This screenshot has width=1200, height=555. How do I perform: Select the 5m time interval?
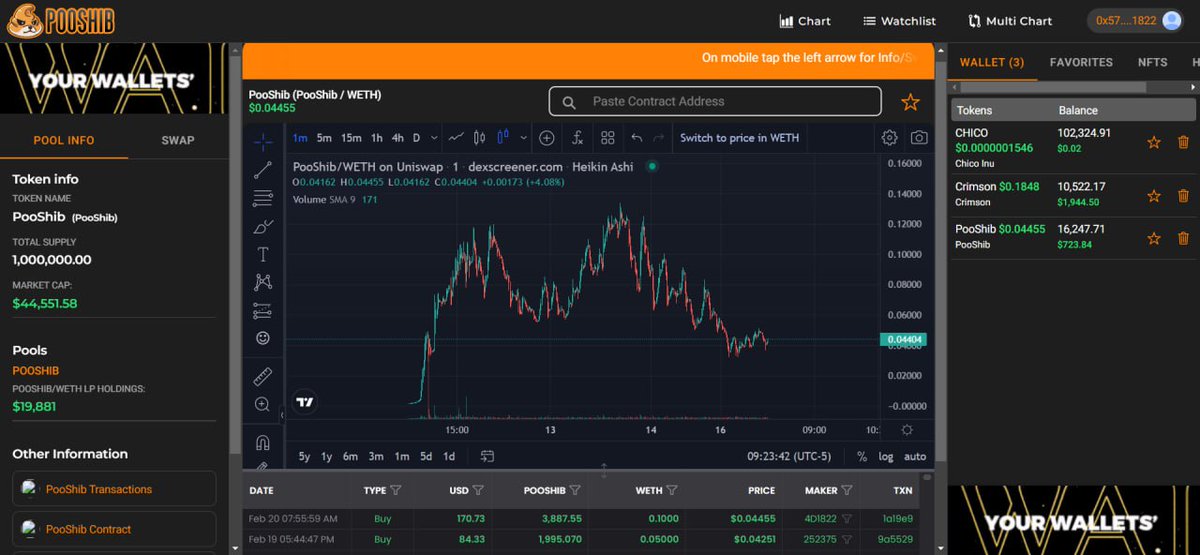pyautogui.click(x=324, y=137)
